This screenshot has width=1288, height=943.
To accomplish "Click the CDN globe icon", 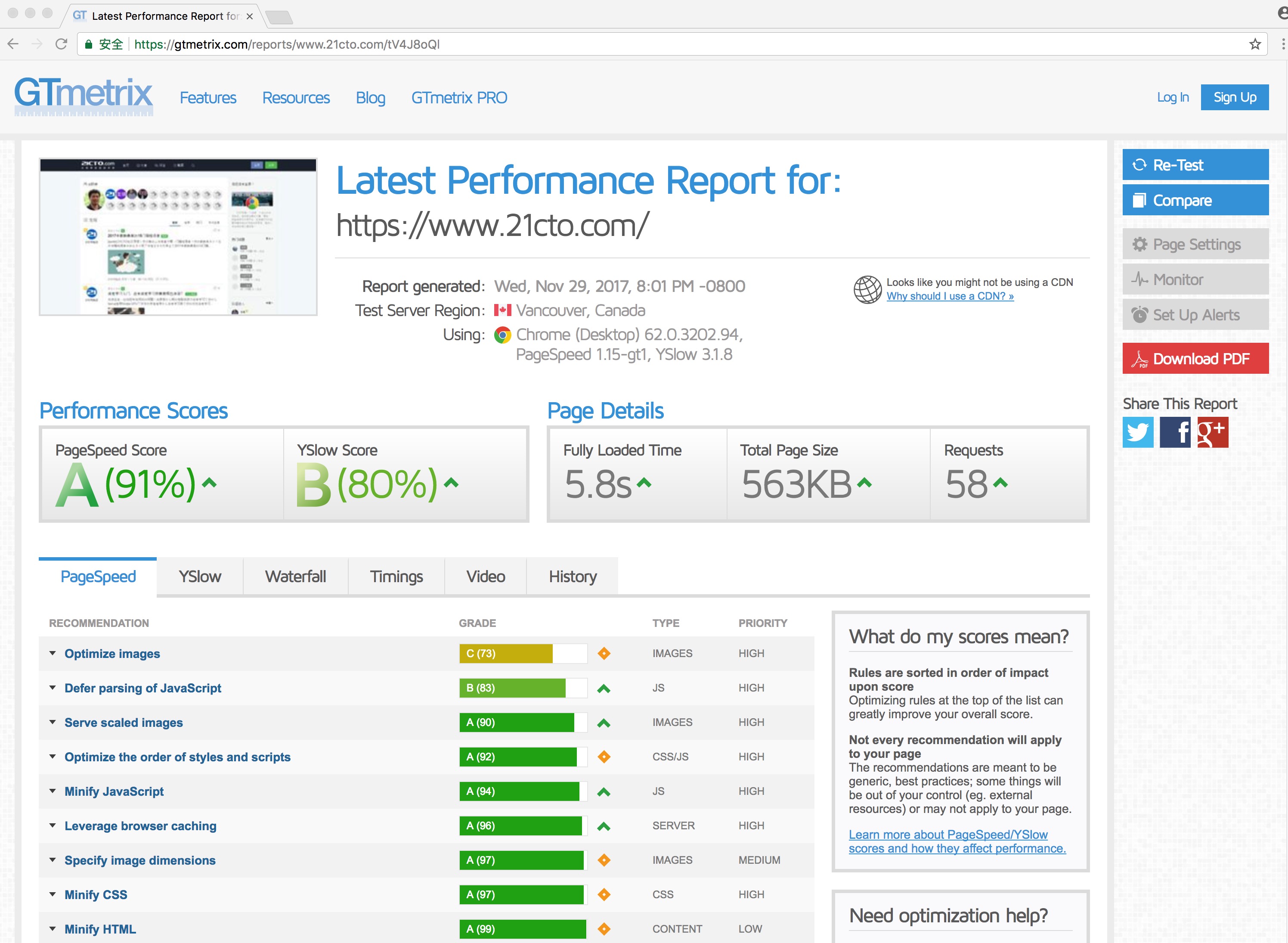I will (x=867, y=289).
